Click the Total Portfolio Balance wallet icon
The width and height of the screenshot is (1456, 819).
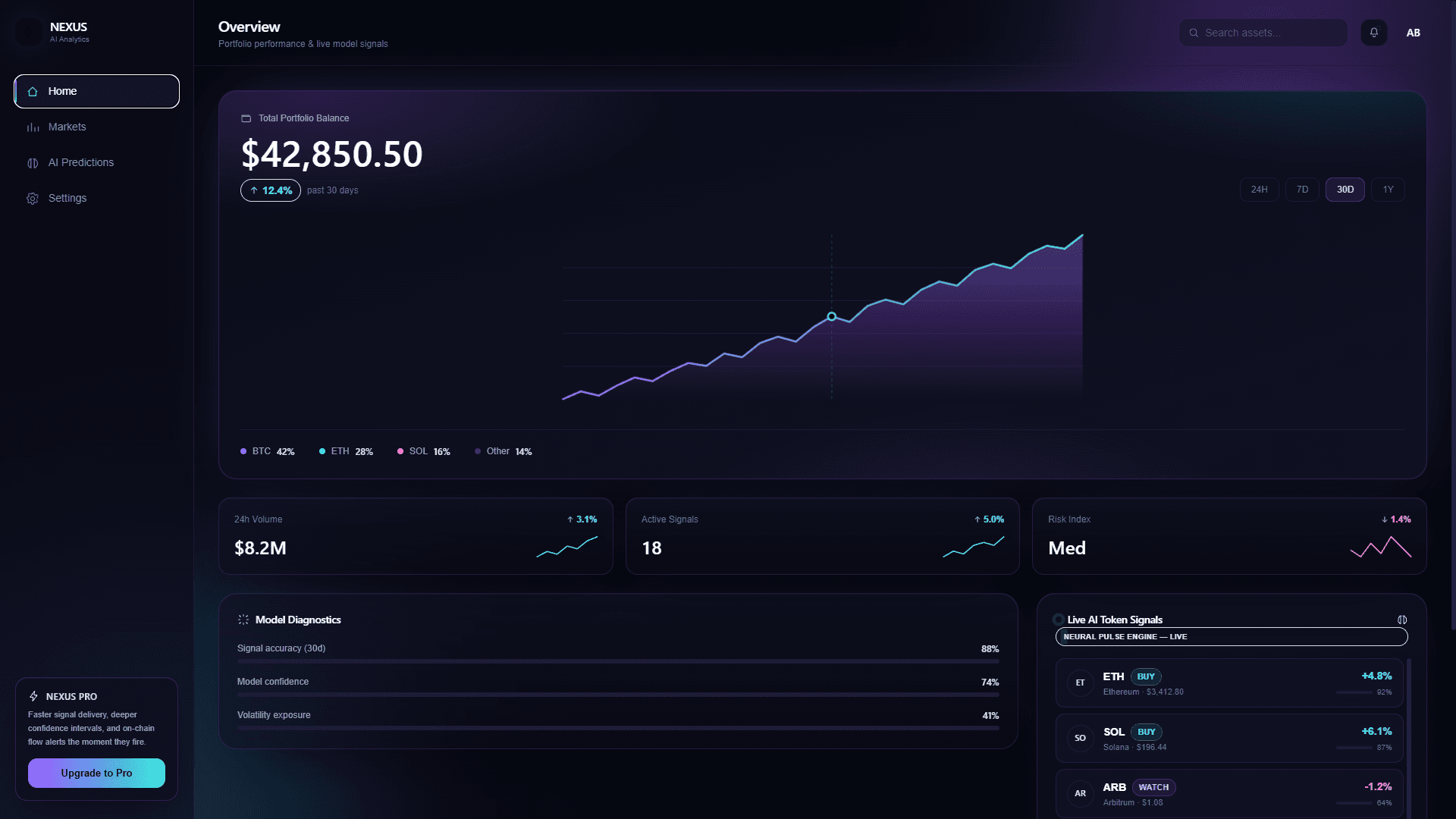[x=246, y=118]
